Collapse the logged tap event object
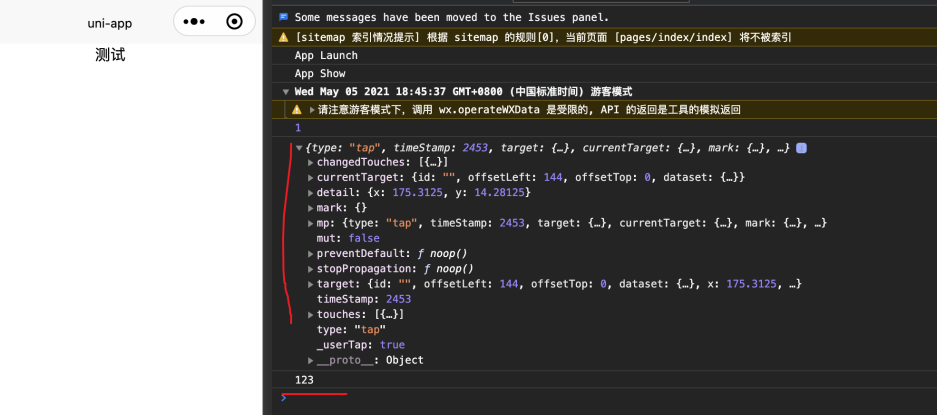Viewport: 937px width, 415px height. point(299,148)
